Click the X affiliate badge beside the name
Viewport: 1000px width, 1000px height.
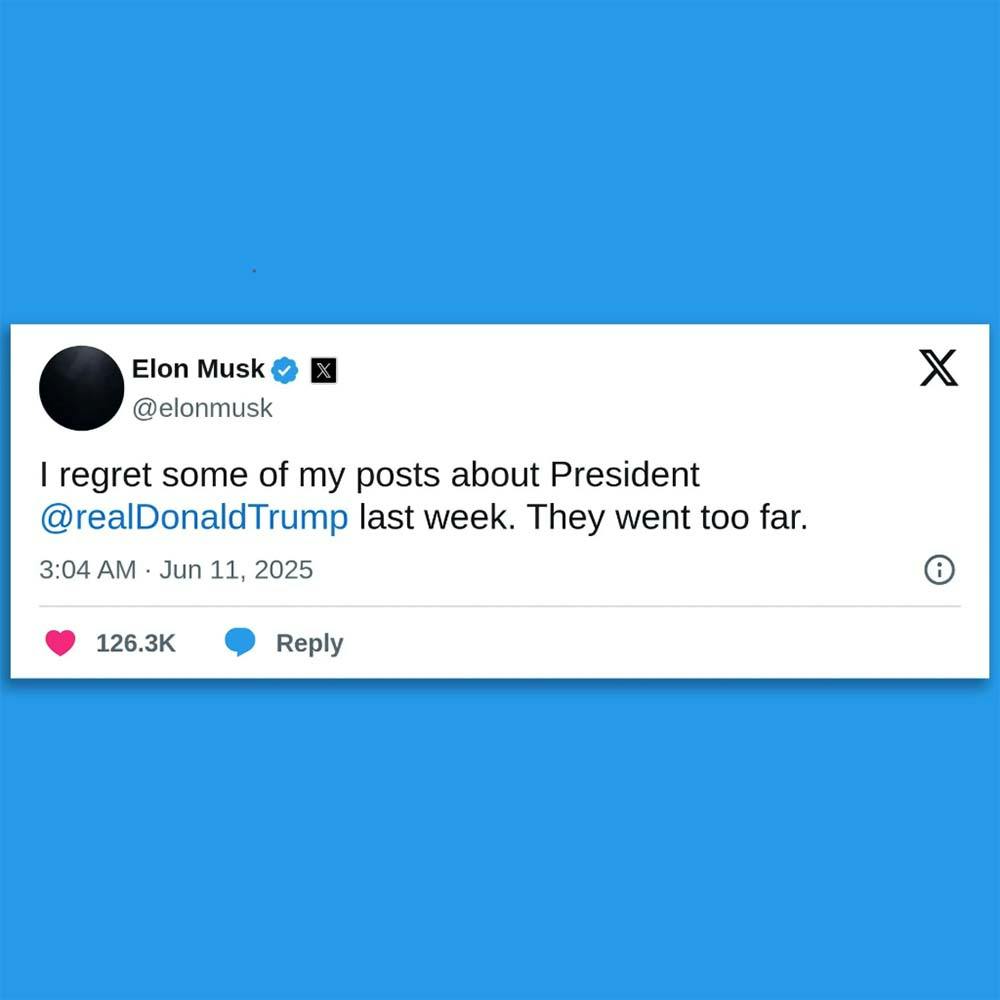[x=323, y=370]
